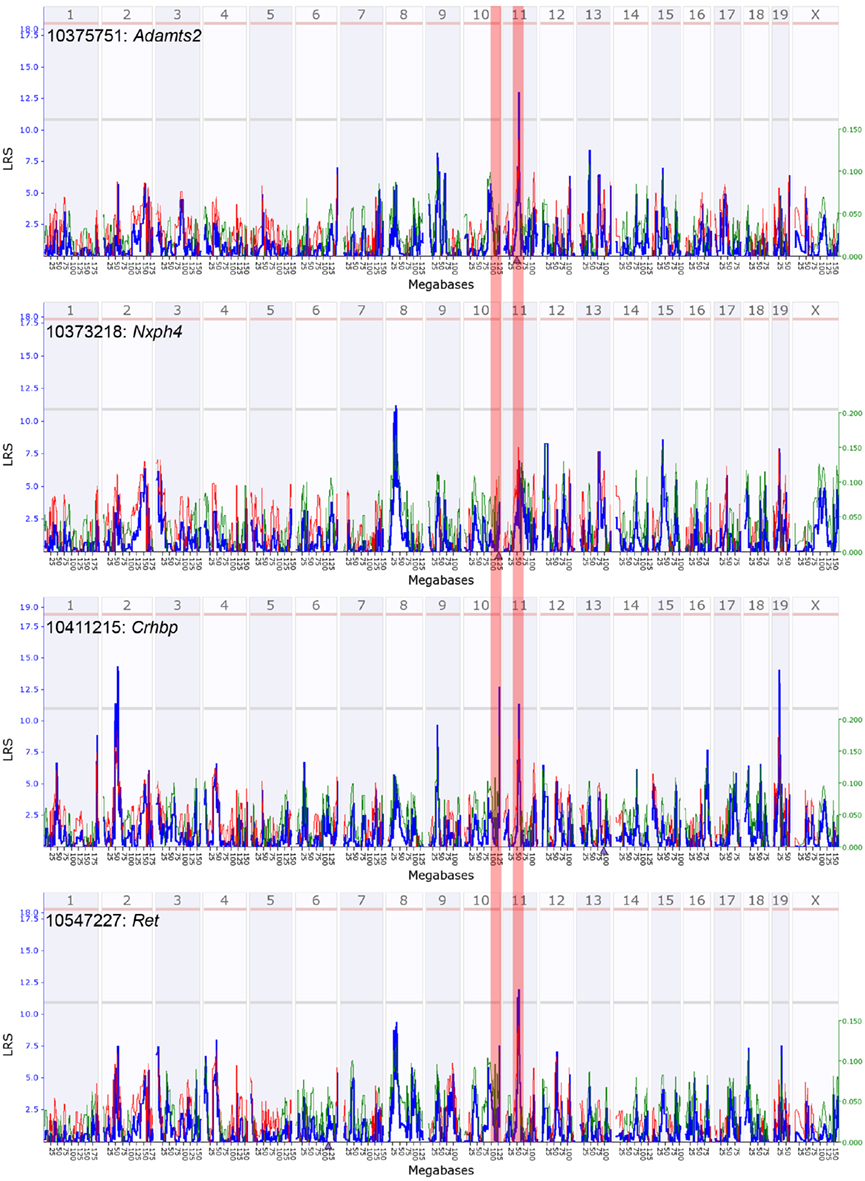Open chromosome 15 header in Nxph4 plot
Screen dimensions: 865x1181
click(x=665, y=310)
